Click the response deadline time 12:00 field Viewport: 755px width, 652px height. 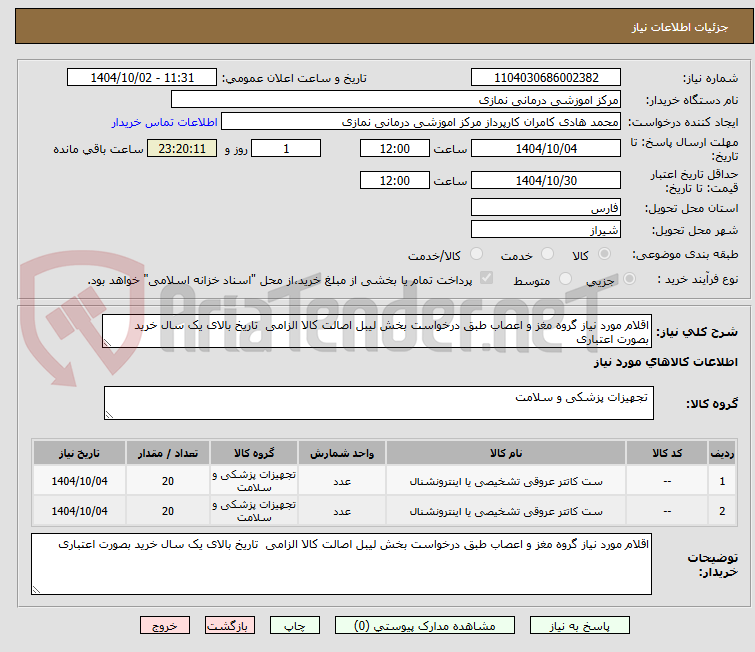click(x=395, y=148)
